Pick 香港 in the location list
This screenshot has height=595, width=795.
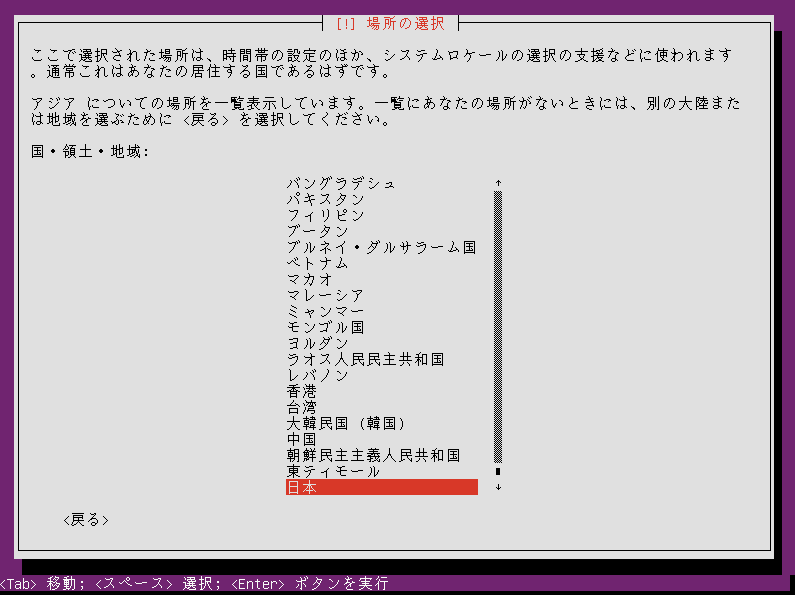382,391
